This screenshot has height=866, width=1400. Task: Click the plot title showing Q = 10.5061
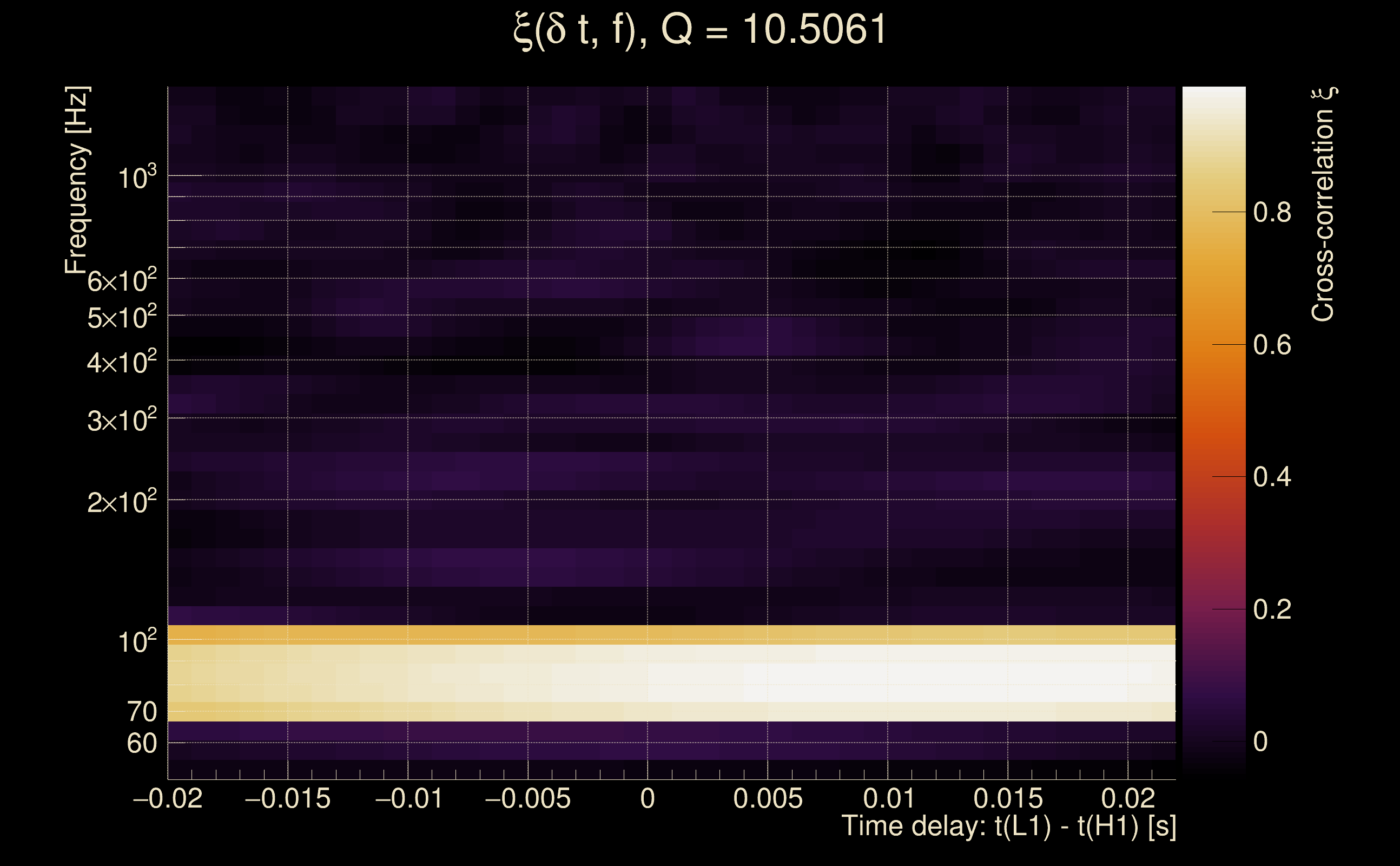(699, 31)
